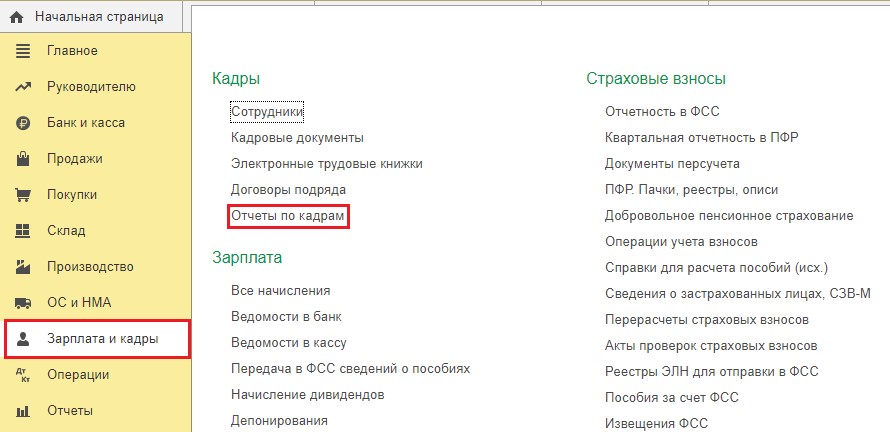
Task: Open Реестры ЭЛН для отправки в ФСС
Action: coord(712,372)
